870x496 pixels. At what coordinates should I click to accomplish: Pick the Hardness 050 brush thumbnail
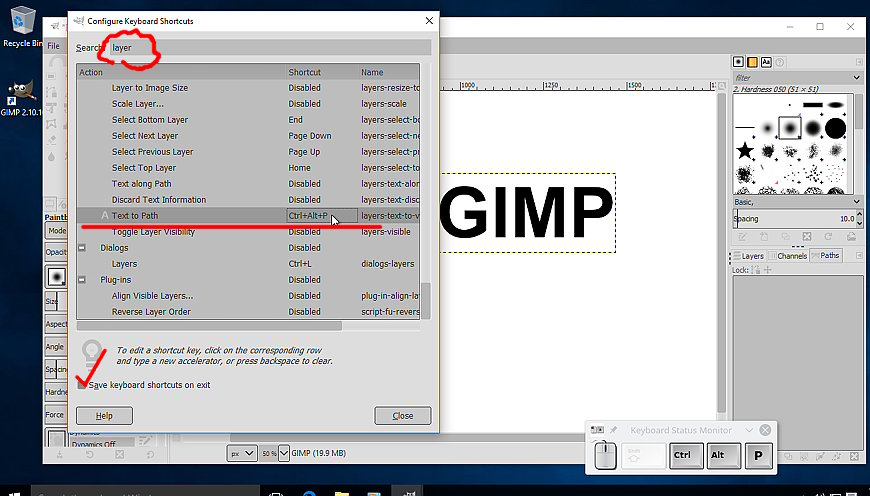pyautogui.click(x=790, y=128)
